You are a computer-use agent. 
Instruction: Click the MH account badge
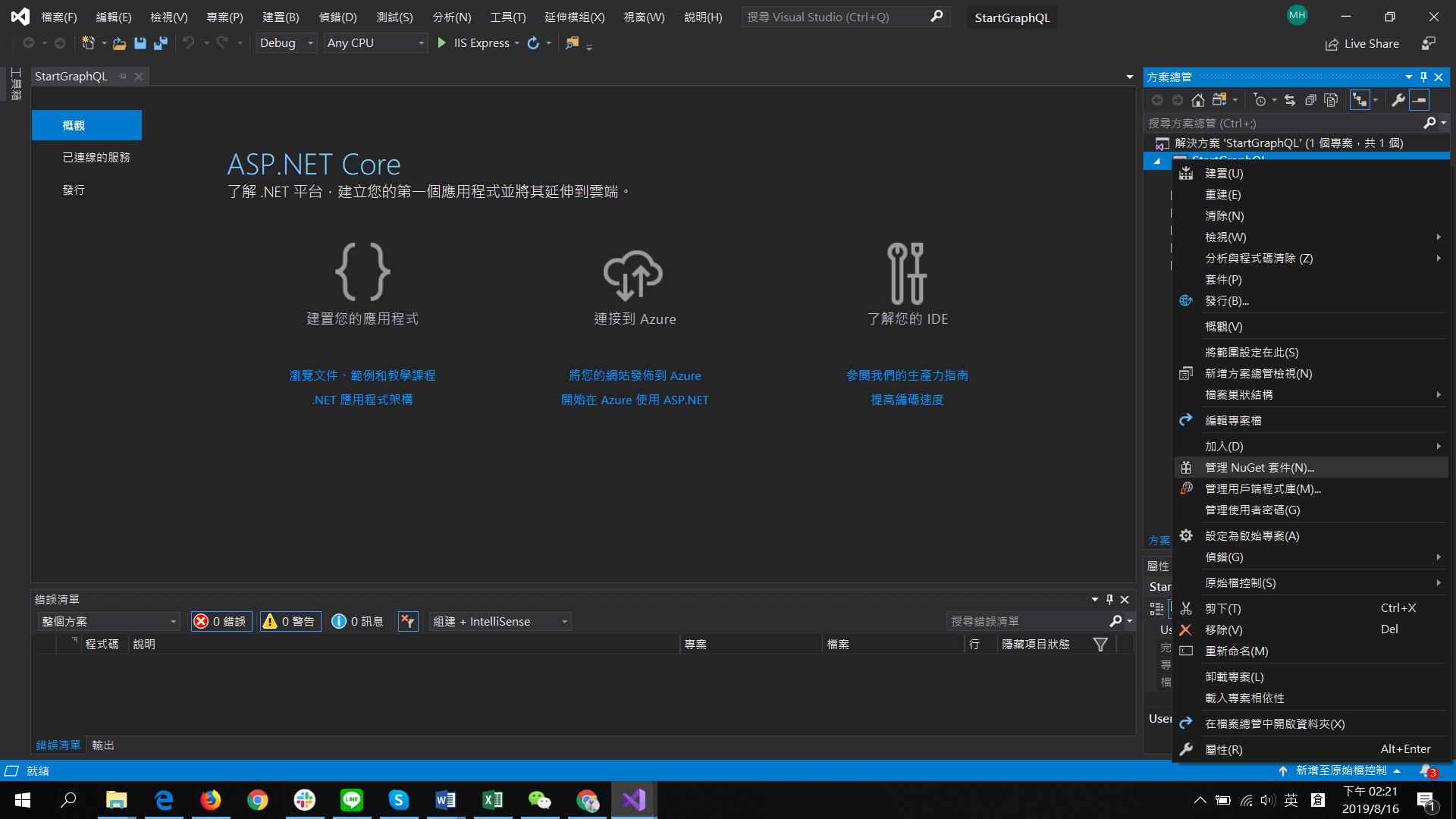tap(1297, 15)
